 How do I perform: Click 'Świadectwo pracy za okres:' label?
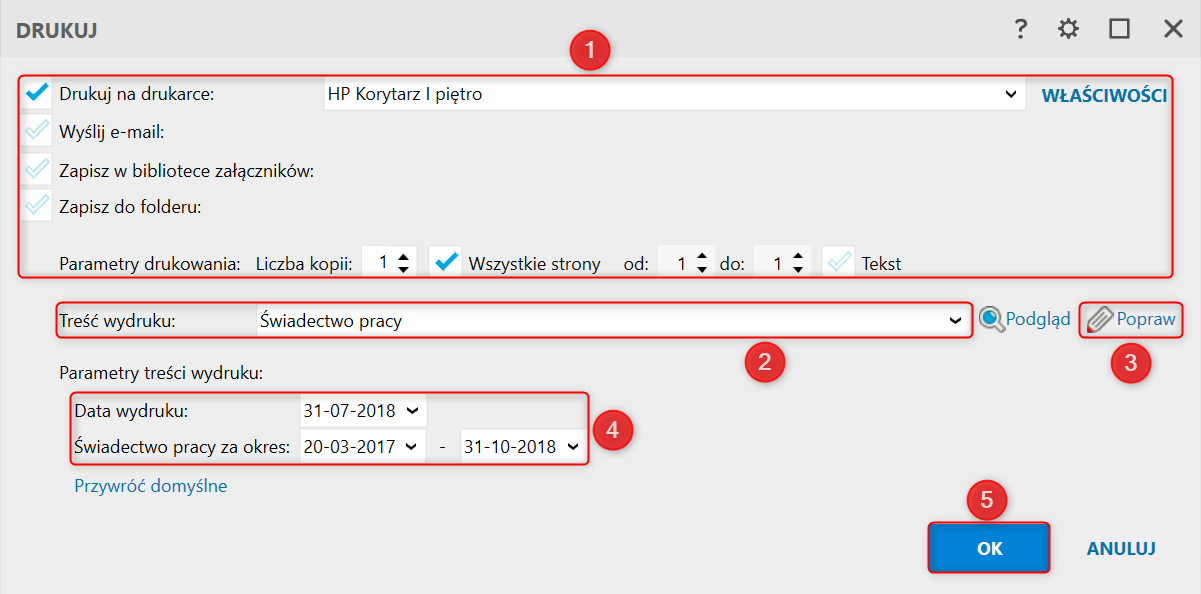(x=182, y=447)
